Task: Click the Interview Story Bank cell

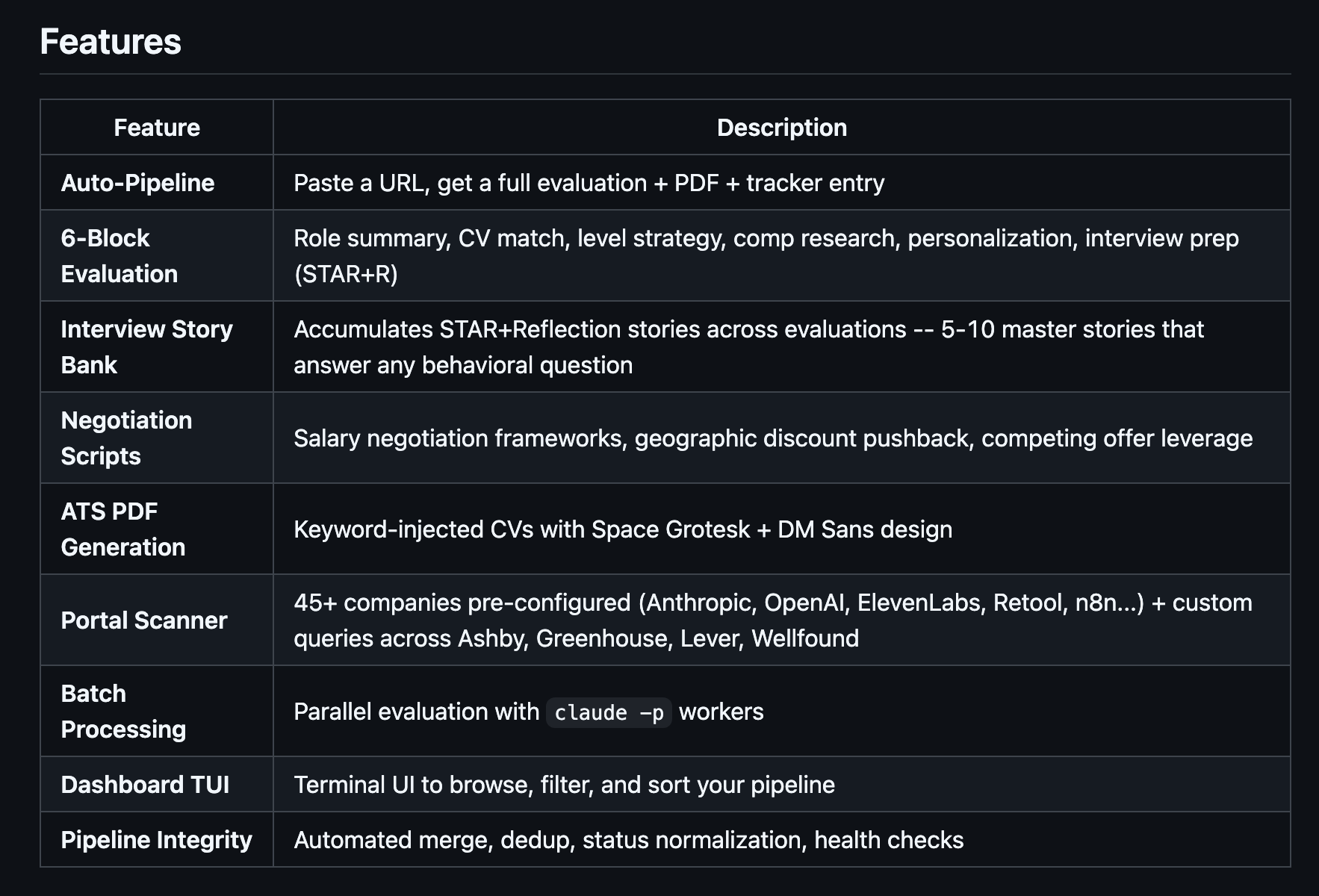Action: click(146, 347)
